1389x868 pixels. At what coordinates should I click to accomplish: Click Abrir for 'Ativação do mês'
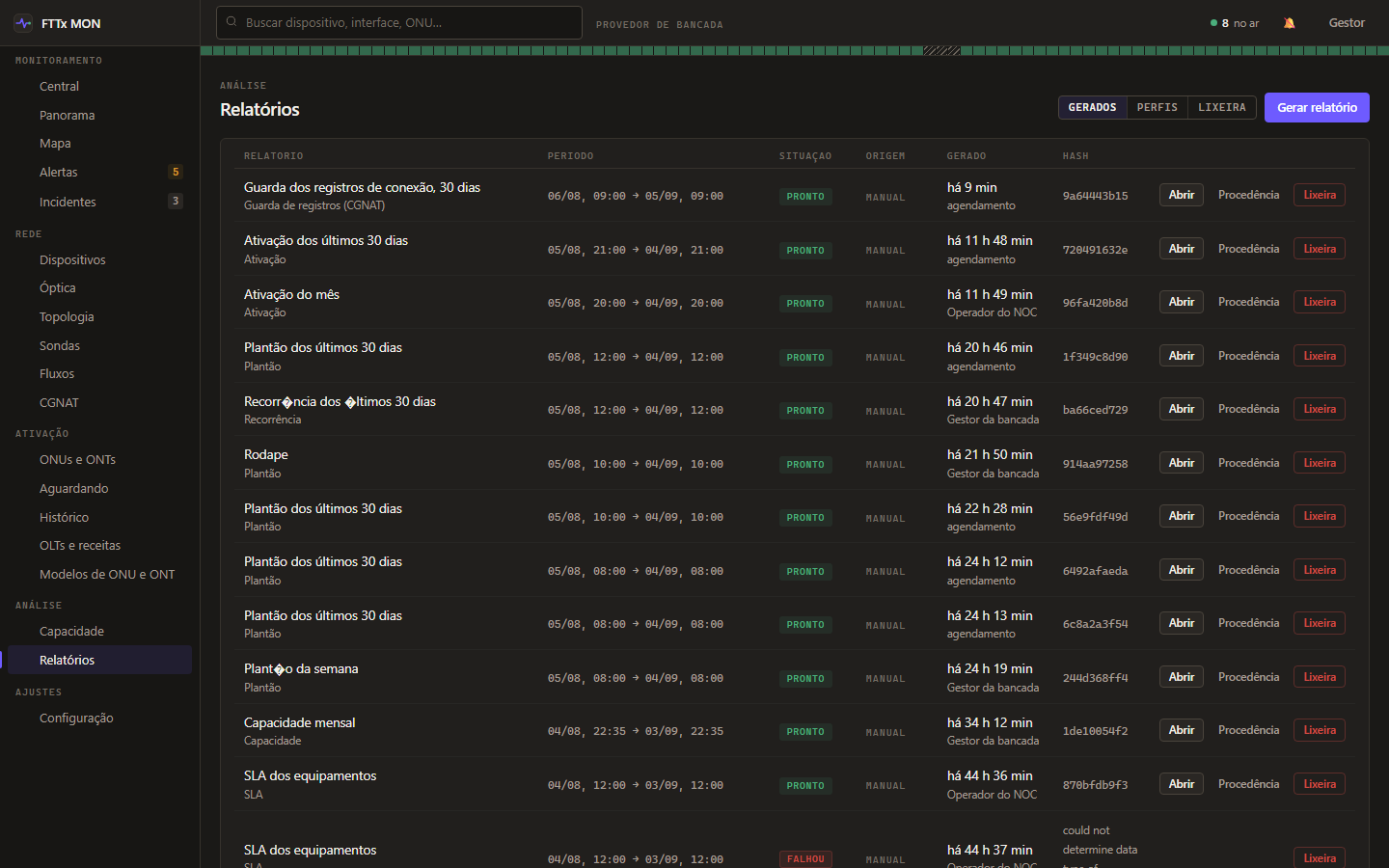pos(1181,302)
